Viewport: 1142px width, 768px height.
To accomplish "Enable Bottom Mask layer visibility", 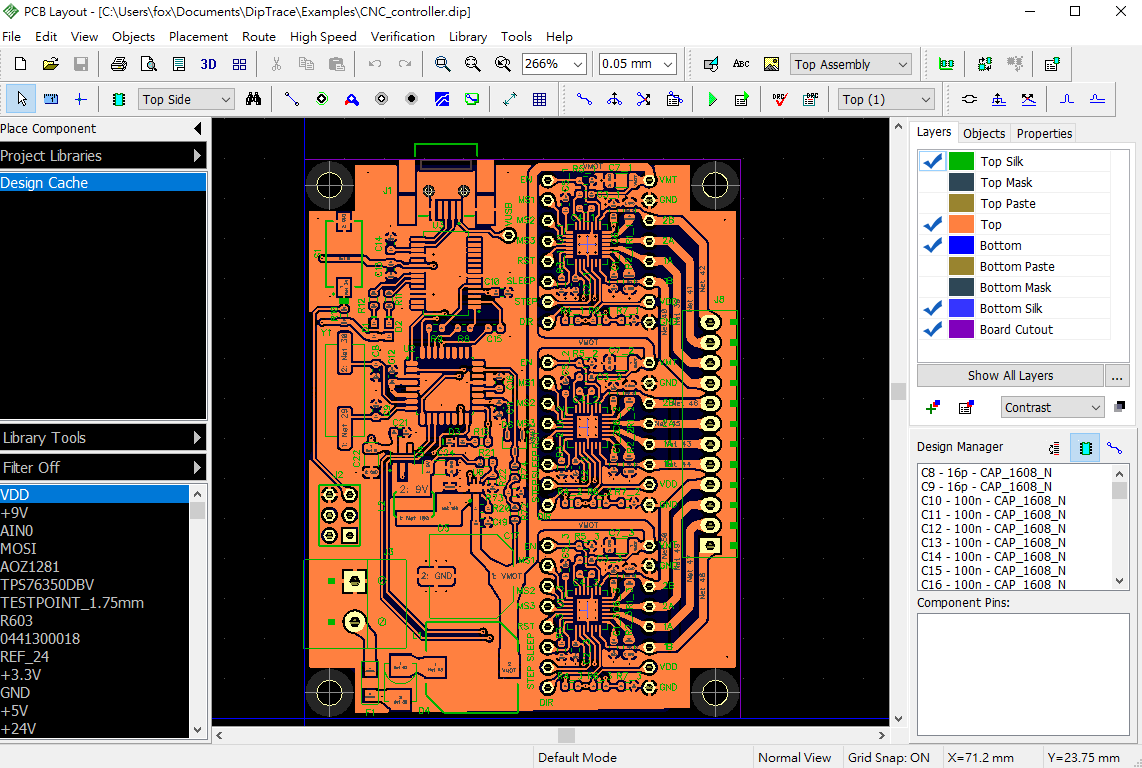I will click(933, 287).
